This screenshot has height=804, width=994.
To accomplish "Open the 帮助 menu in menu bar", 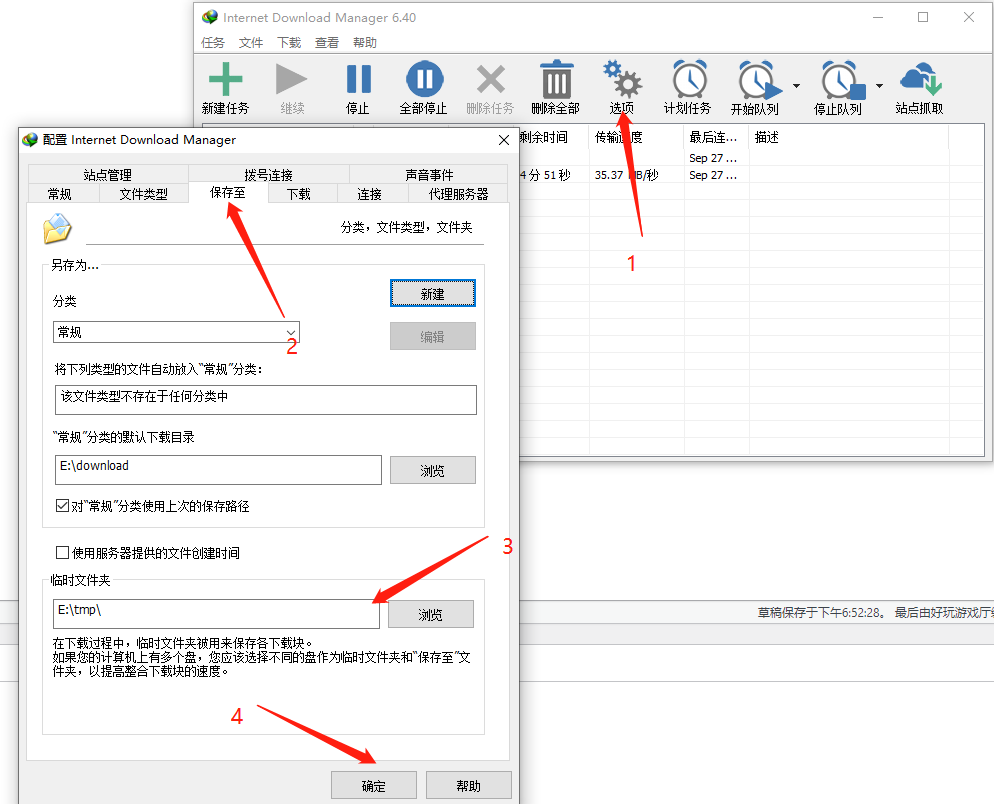I will point(365,42).
